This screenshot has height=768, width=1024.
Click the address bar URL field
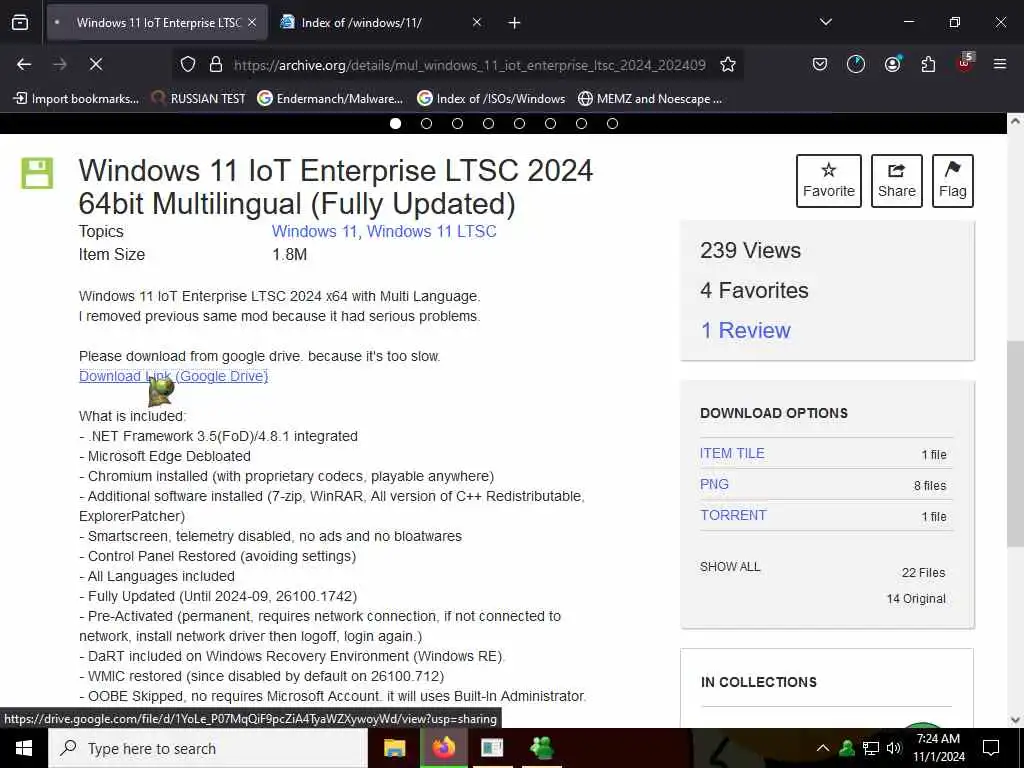coord(470,65)
